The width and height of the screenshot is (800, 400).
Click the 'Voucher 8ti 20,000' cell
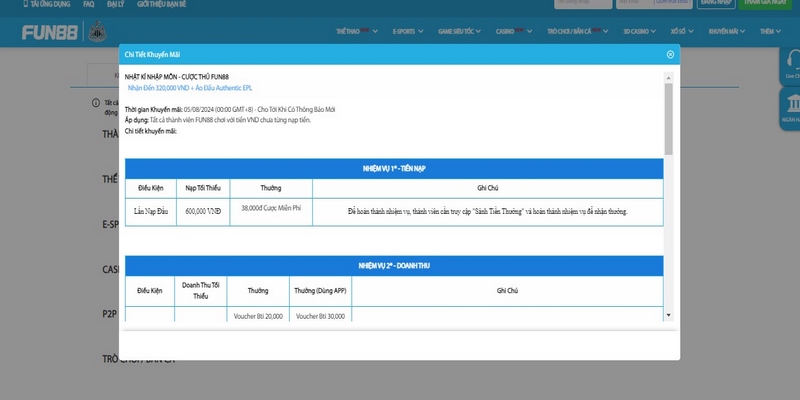point(258,316)
